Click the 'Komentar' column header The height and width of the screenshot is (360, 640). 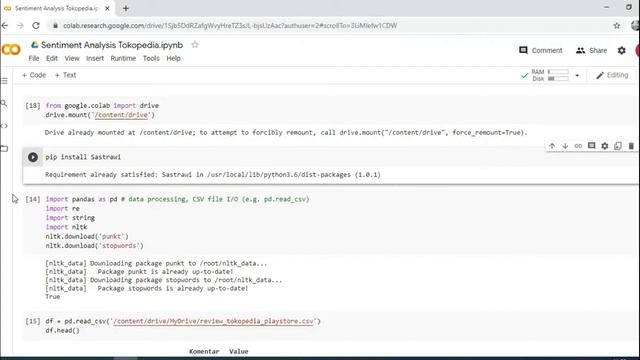(x=204, y=351)
